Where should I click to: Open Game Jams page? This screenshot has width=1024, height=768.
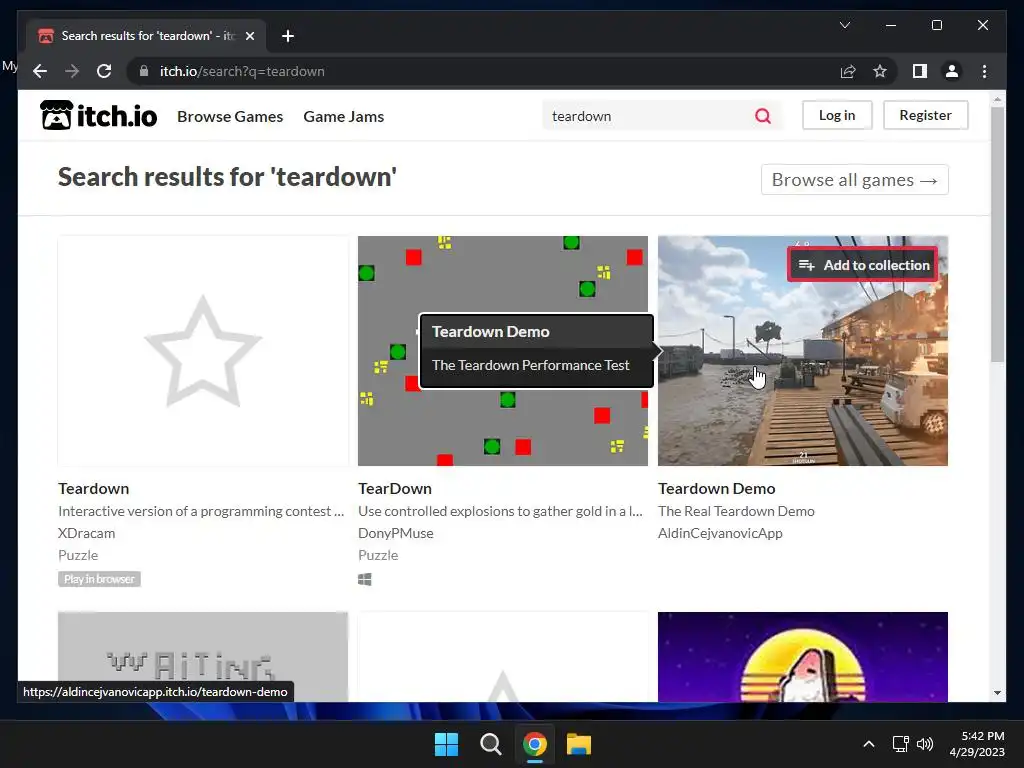click(x=344, y=116)
